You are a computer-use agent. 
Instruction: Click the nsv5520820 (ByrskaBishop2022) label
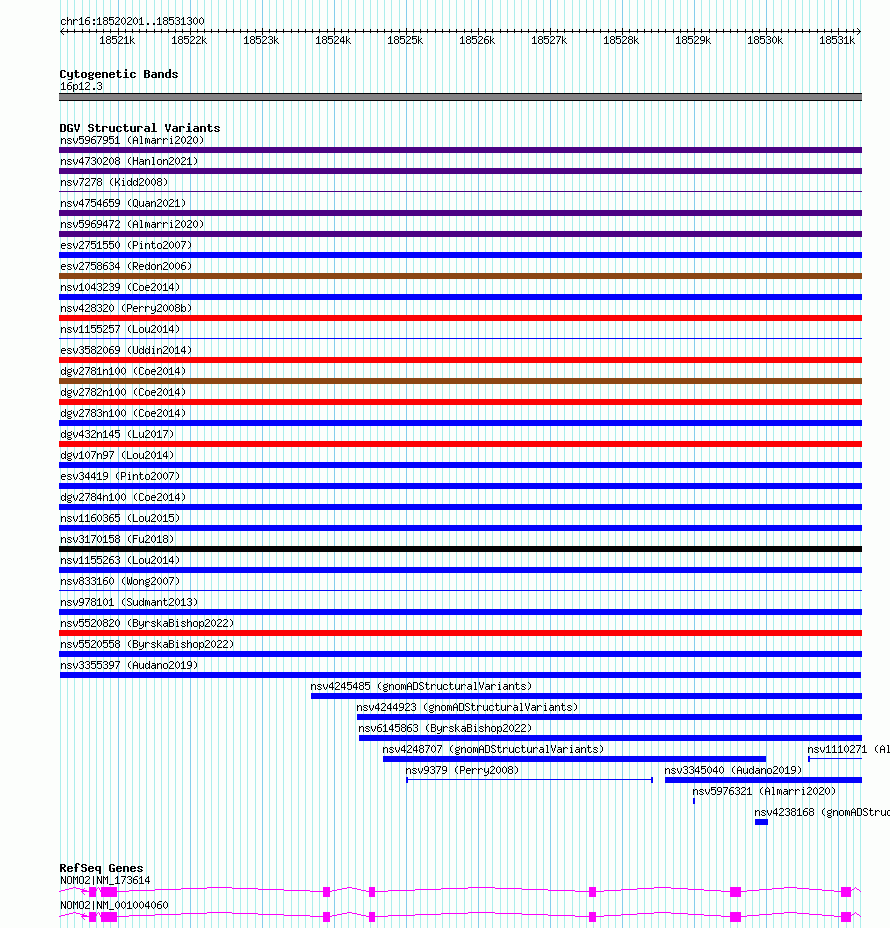(147, 623)
